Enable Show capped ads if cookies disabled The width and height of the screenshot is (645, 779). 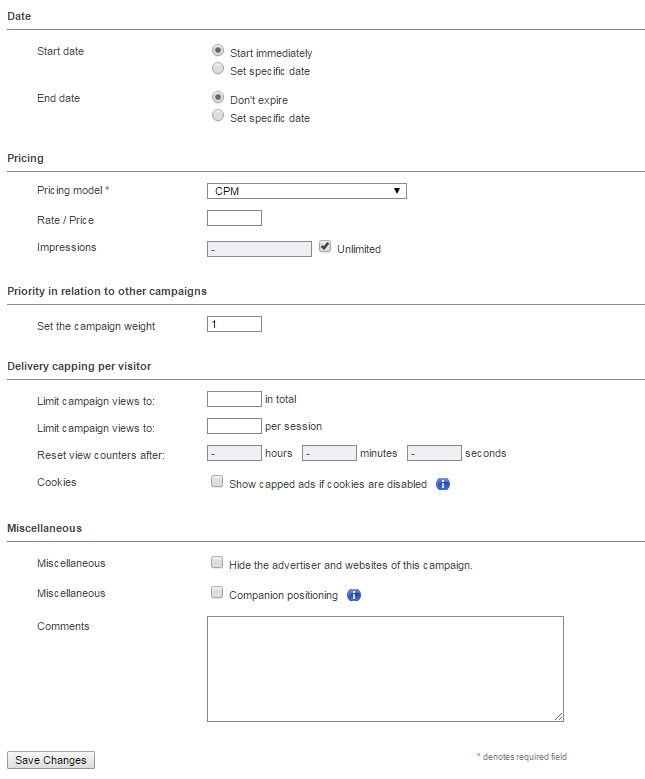point(217,481)
